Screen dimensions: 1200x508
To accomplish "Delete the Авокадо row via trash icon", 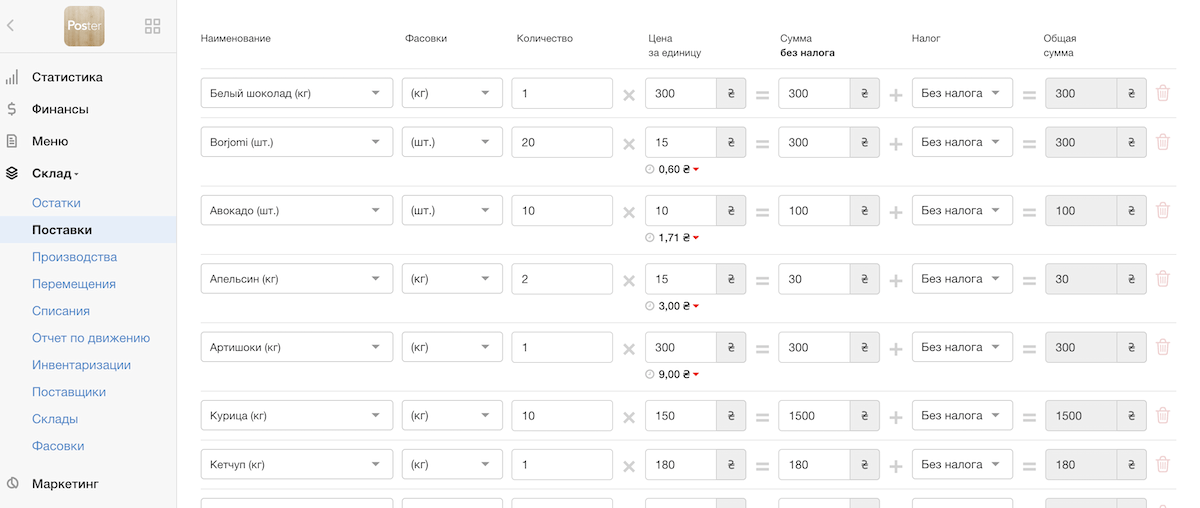I will click(x=1162, y=210).
